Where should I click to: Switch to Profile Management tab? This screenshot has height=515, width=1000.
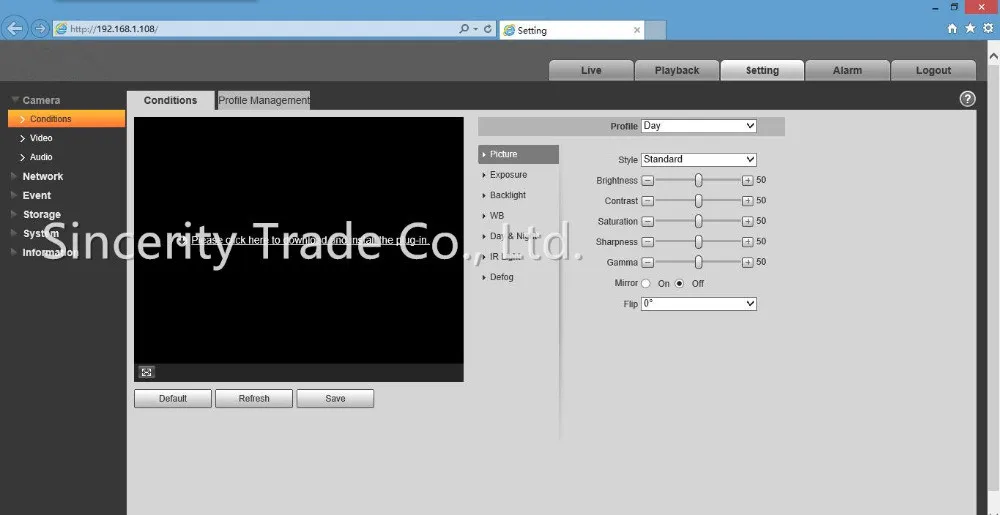tap(264, 100)
